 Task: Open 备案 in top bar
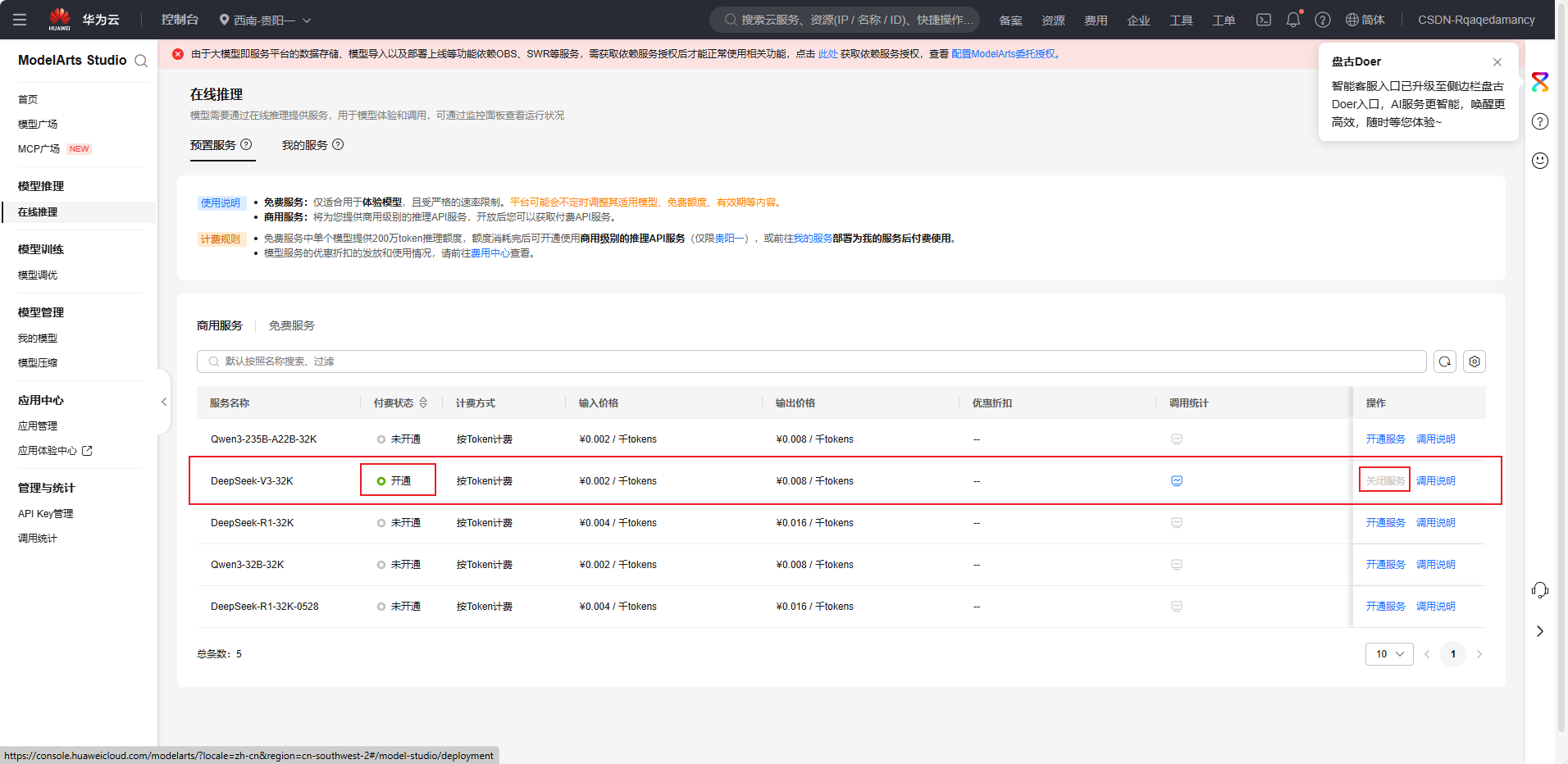coord(1010,20)
